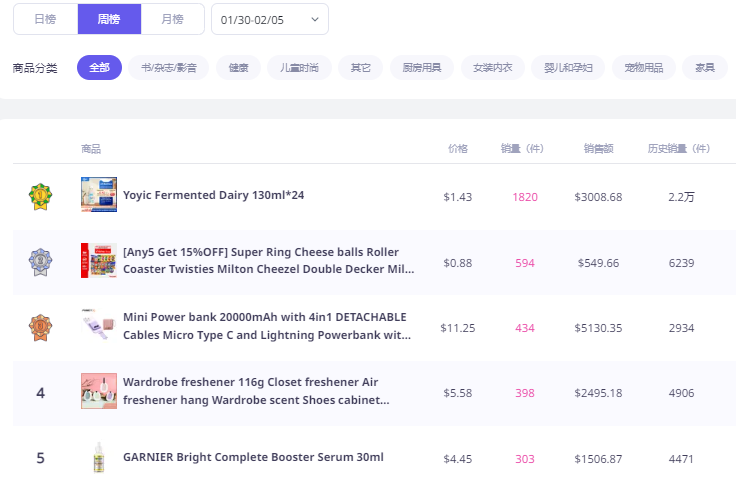Open the Yoyic Fermented Dairy product thumbnail
Image resolution: width=736 pixels, height=487 pixels.
99,195
